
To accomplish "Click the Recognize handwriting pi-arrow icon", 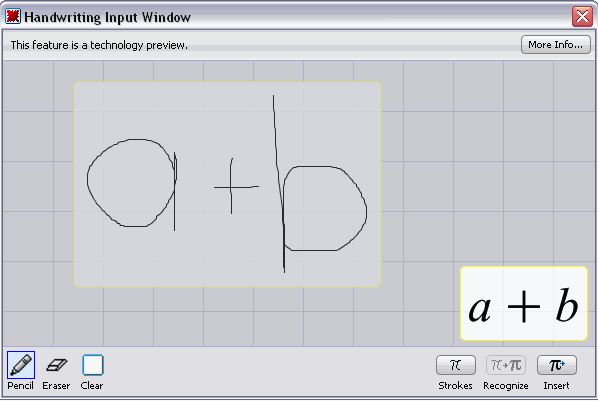I will click(506, 365).
